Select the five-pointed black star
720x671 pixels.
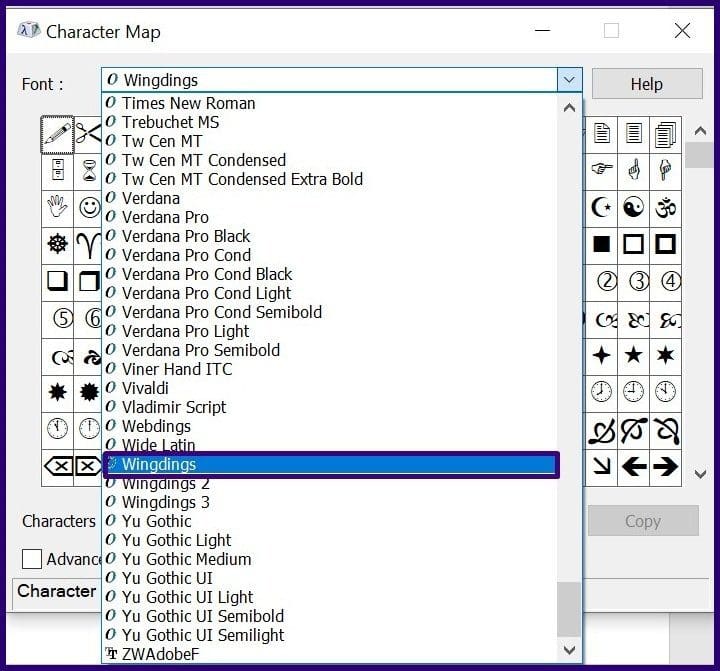634,355
